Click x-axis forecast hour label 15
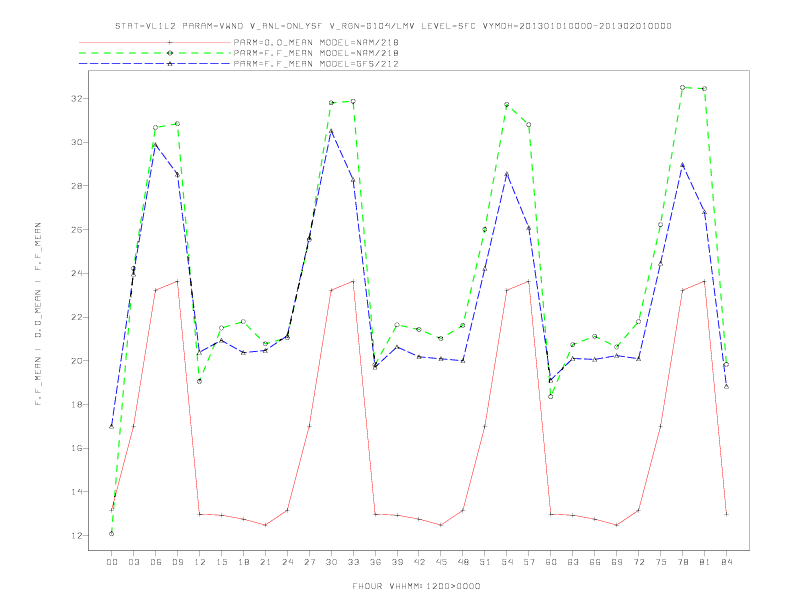The width and height of the screenshot is (792, 612). point(221,562)
